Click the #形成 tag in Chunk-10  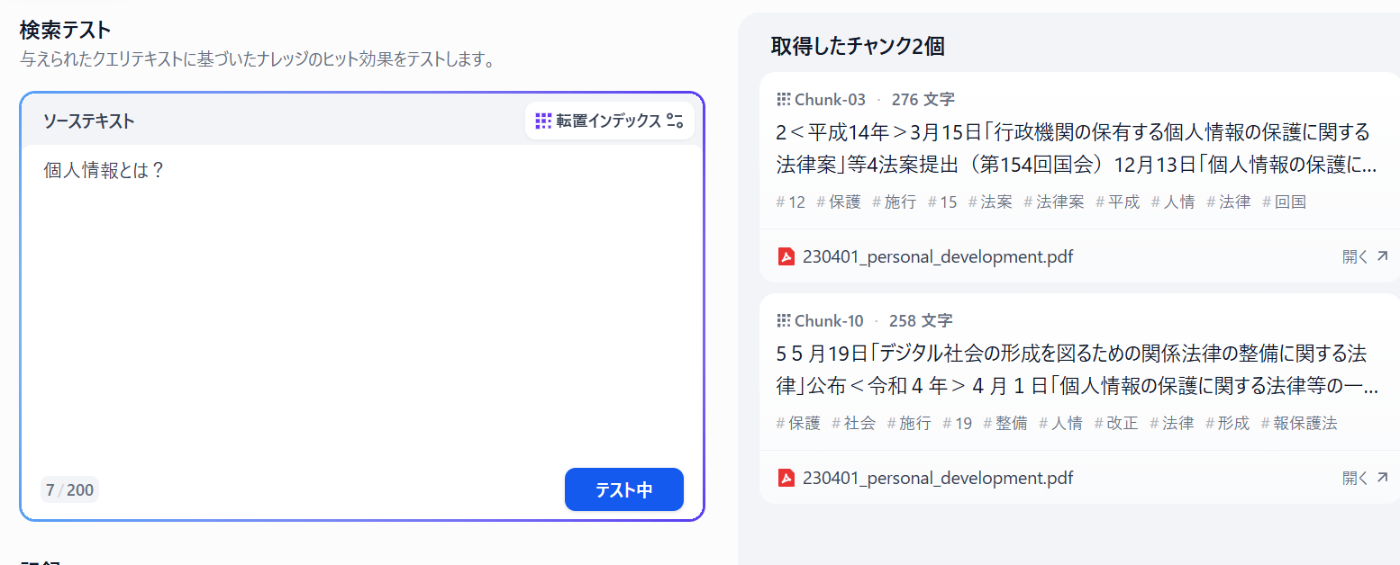tap(1227, 423)
